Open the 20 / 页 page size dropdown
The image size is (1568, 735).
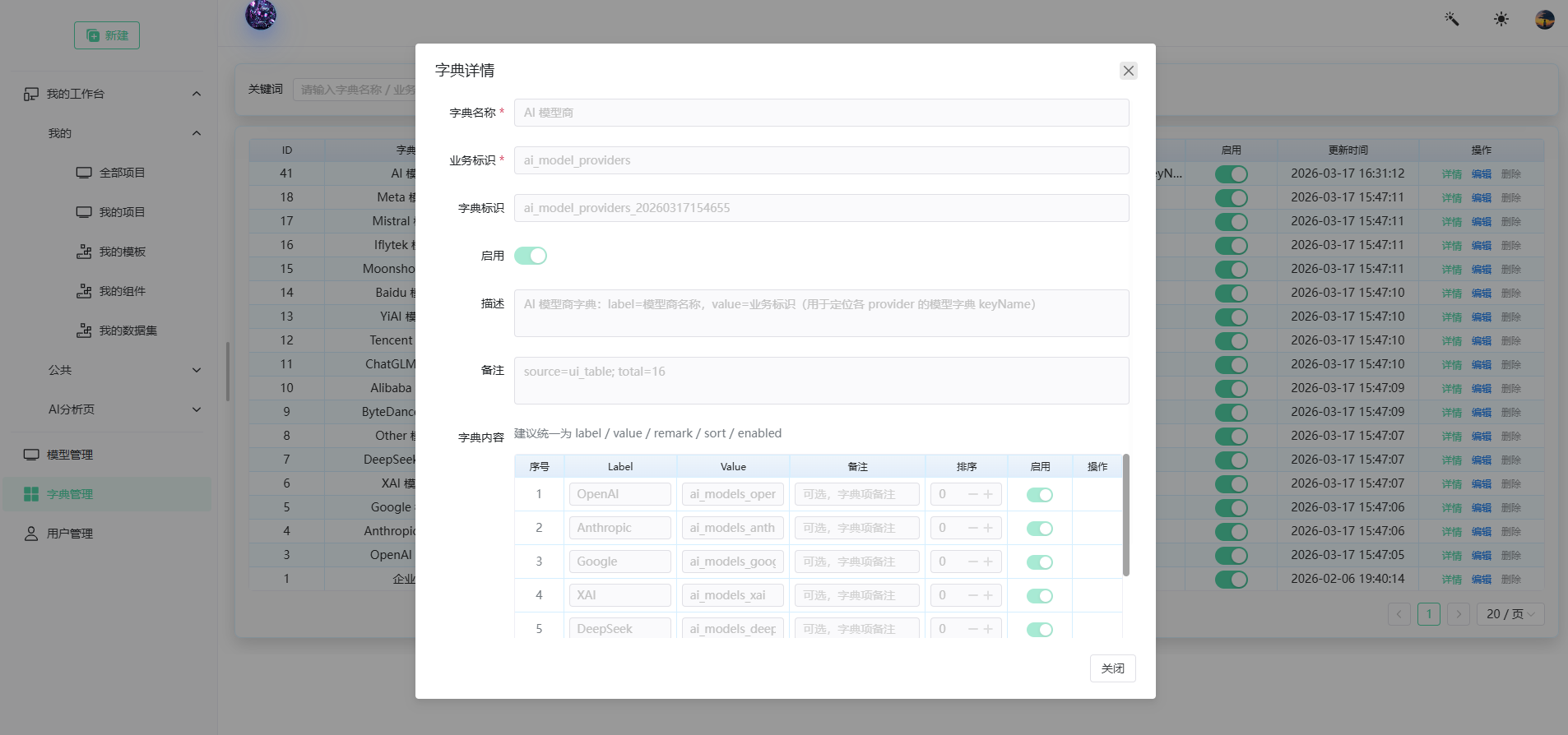1510,614
